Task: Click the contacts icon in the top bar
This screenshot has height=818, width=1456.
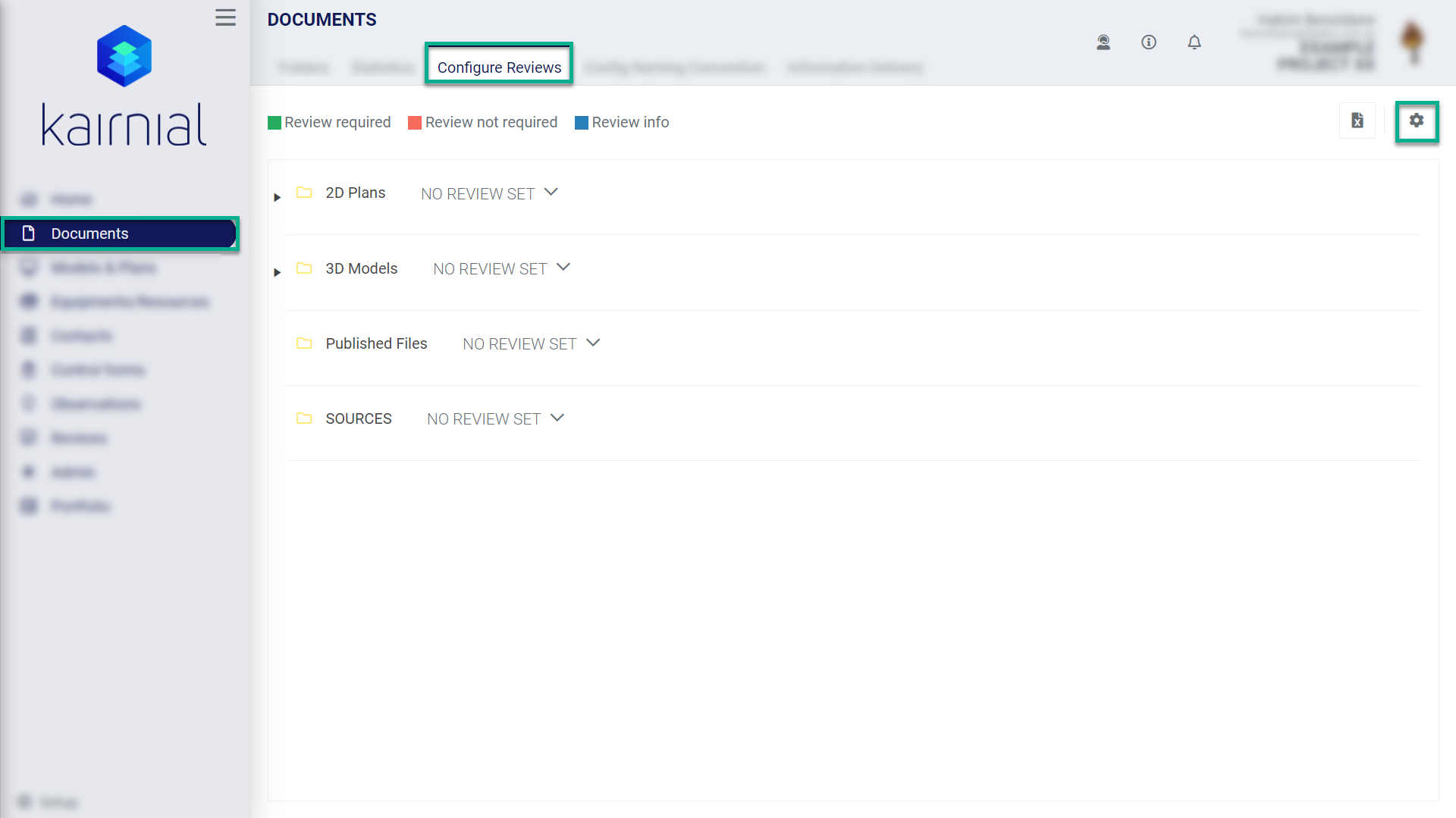Action: (1103, 42)
